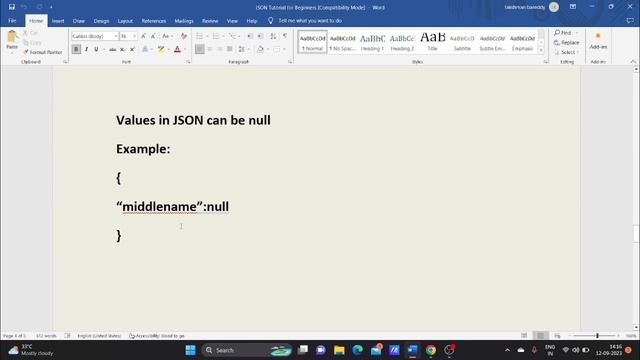Decrease font size with Shrink Font
Screen dimensions: 640x360
click(x=153, y=36)
